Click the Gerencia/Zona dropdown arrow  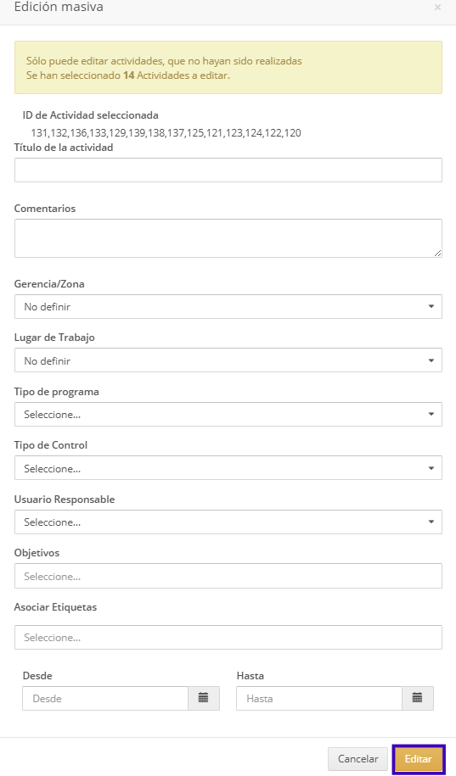click(431, 307)
